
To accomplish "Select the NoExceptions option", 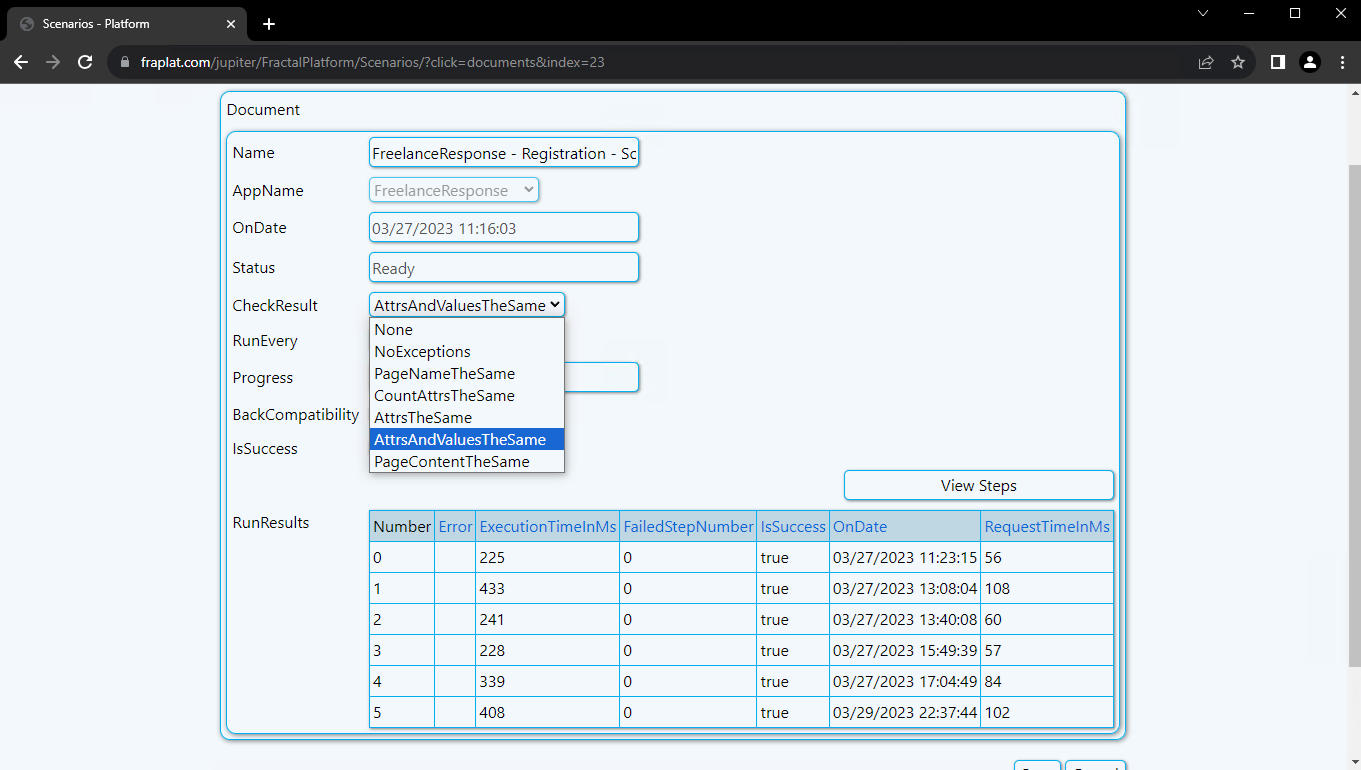I will point(422,352).
